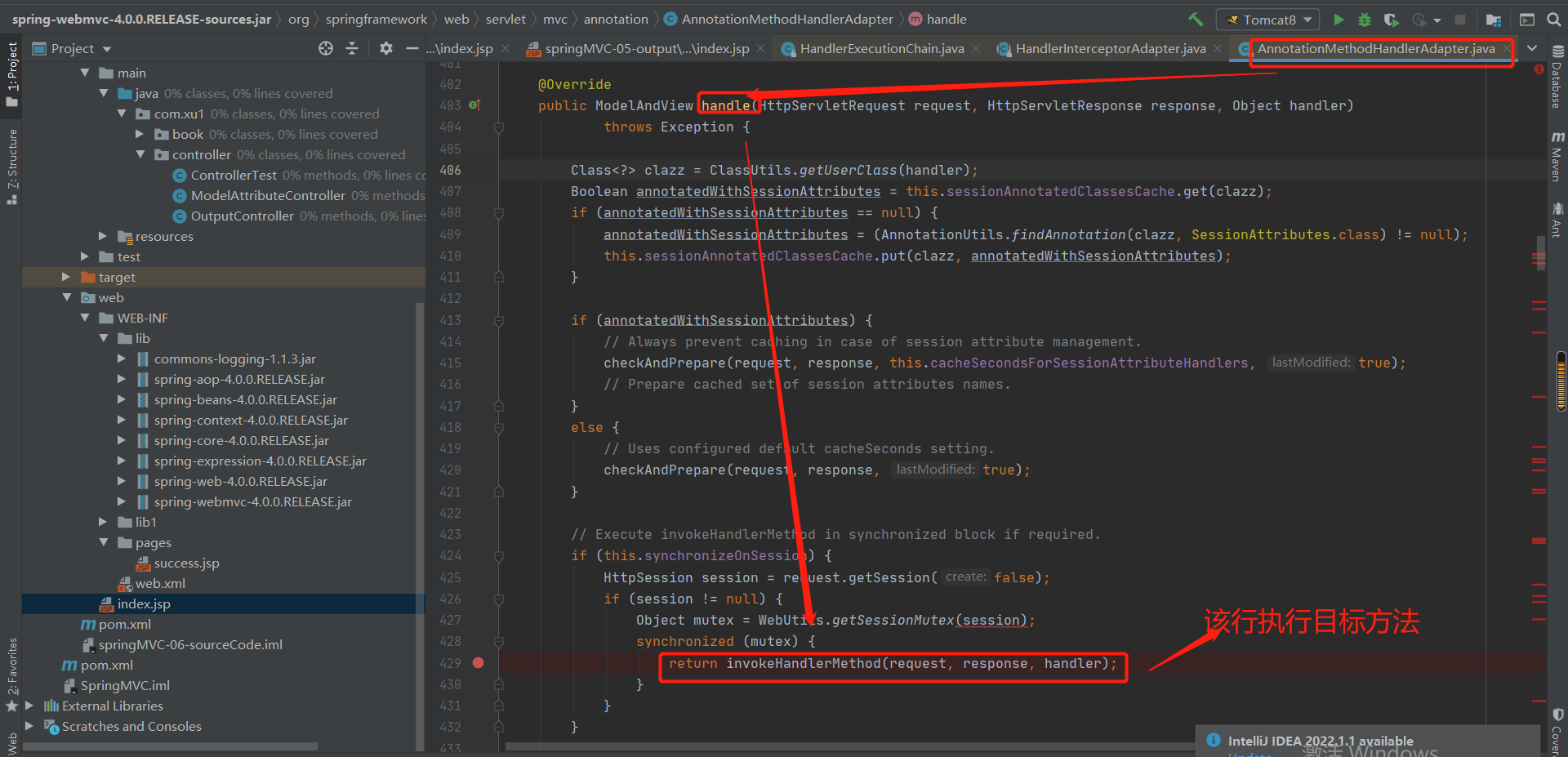Switch to HandlerInterceptorAdapter.java tab

(1111, 48)
